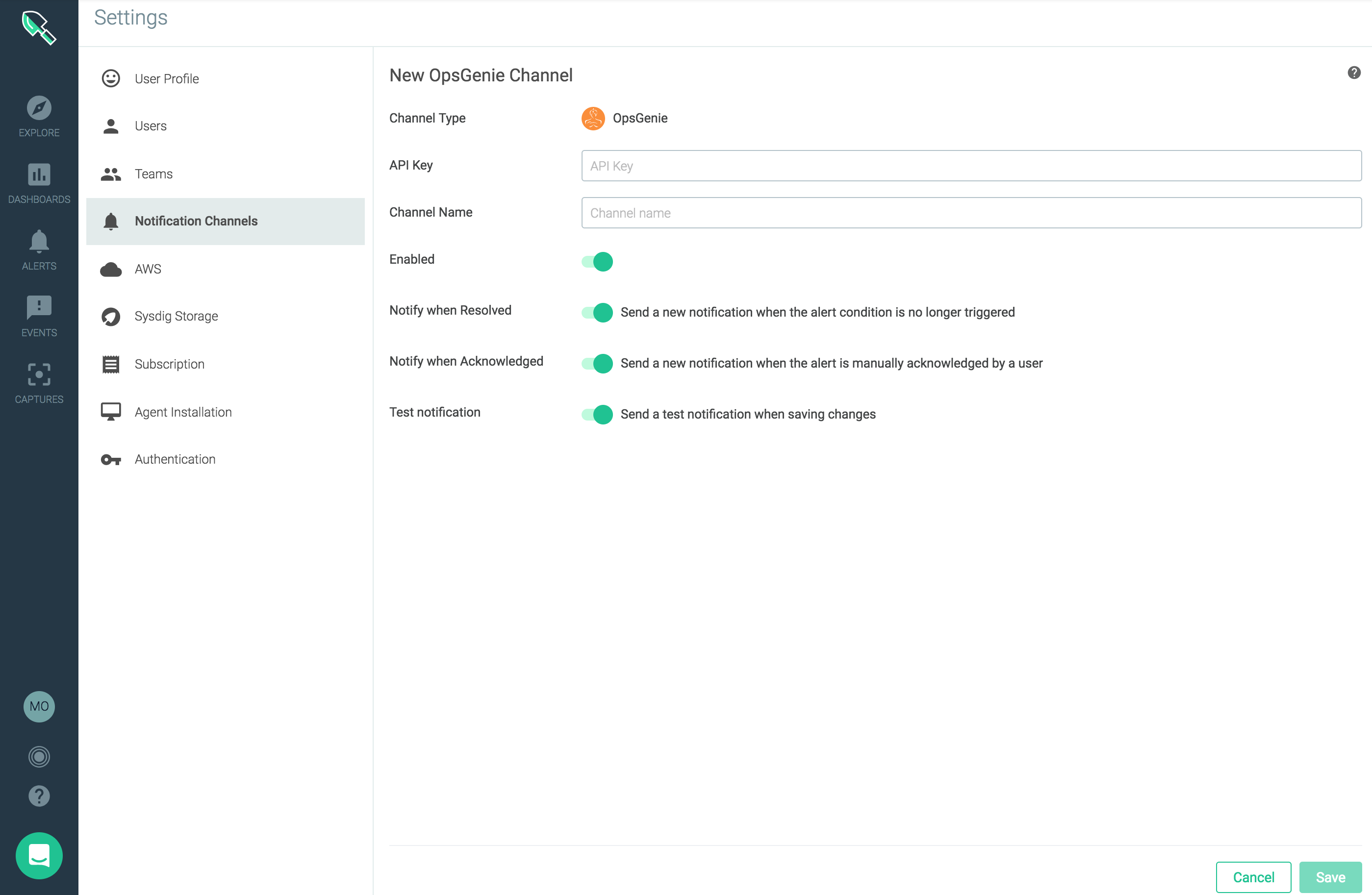
Task: Open the Teams settings section
Action: tap(153, 174)
